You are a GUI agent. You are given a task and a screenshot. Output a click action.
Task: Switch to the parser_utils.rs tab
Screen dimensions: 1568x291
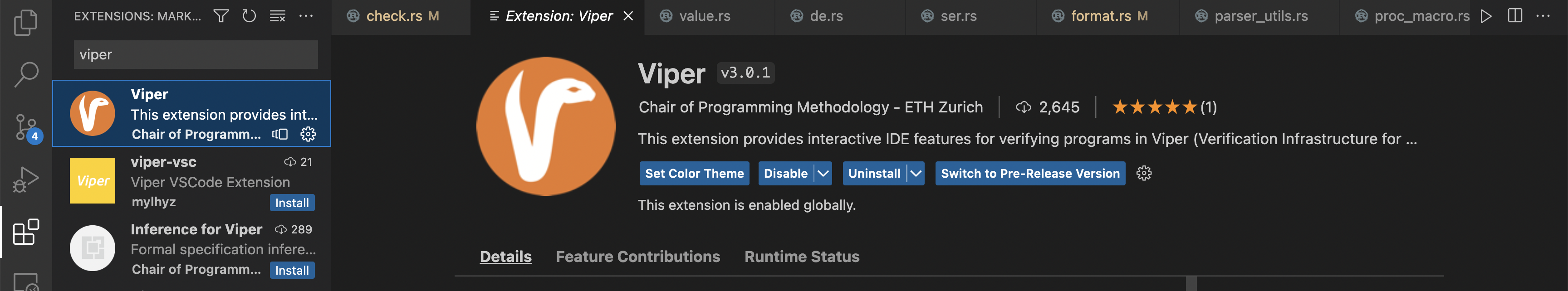(x=1260, y=16)
